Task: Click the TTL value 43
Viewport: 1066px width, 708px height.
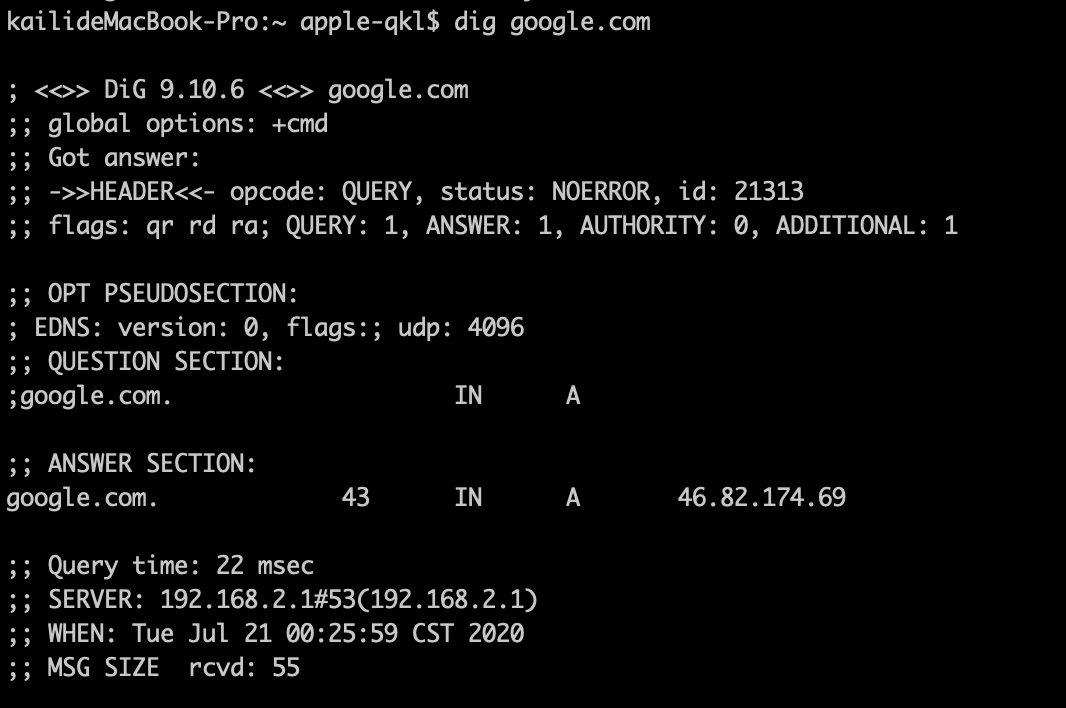Action: point(355,497)
